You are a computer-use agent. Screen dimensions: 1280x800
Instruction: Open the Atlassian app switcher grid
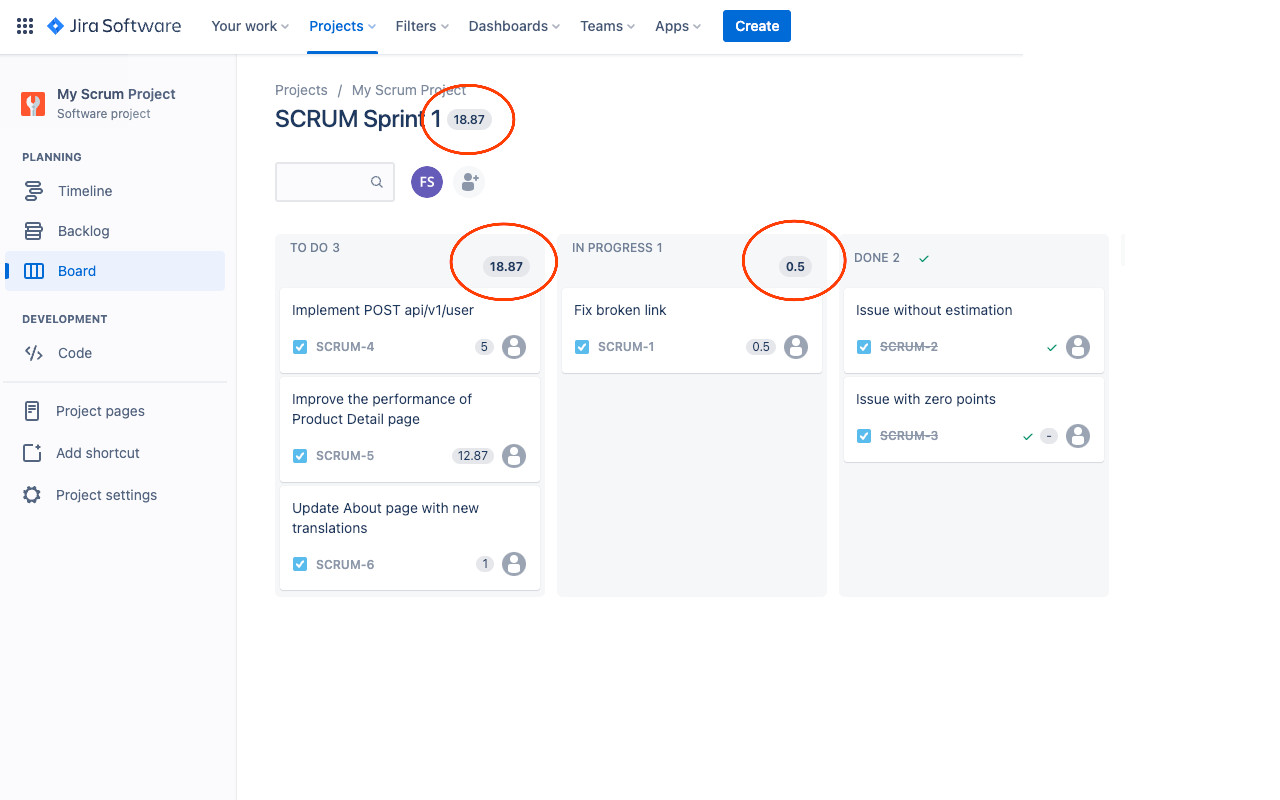(x=24, y=25)
